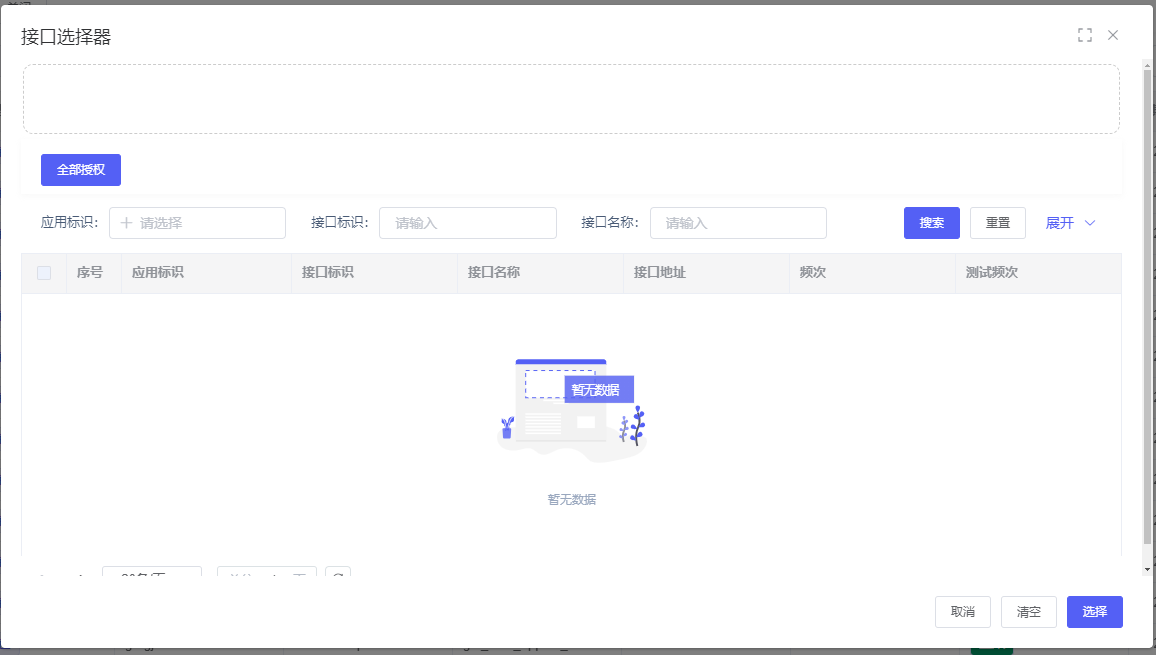Click the scrollbar up arrow

[1147, 65]
